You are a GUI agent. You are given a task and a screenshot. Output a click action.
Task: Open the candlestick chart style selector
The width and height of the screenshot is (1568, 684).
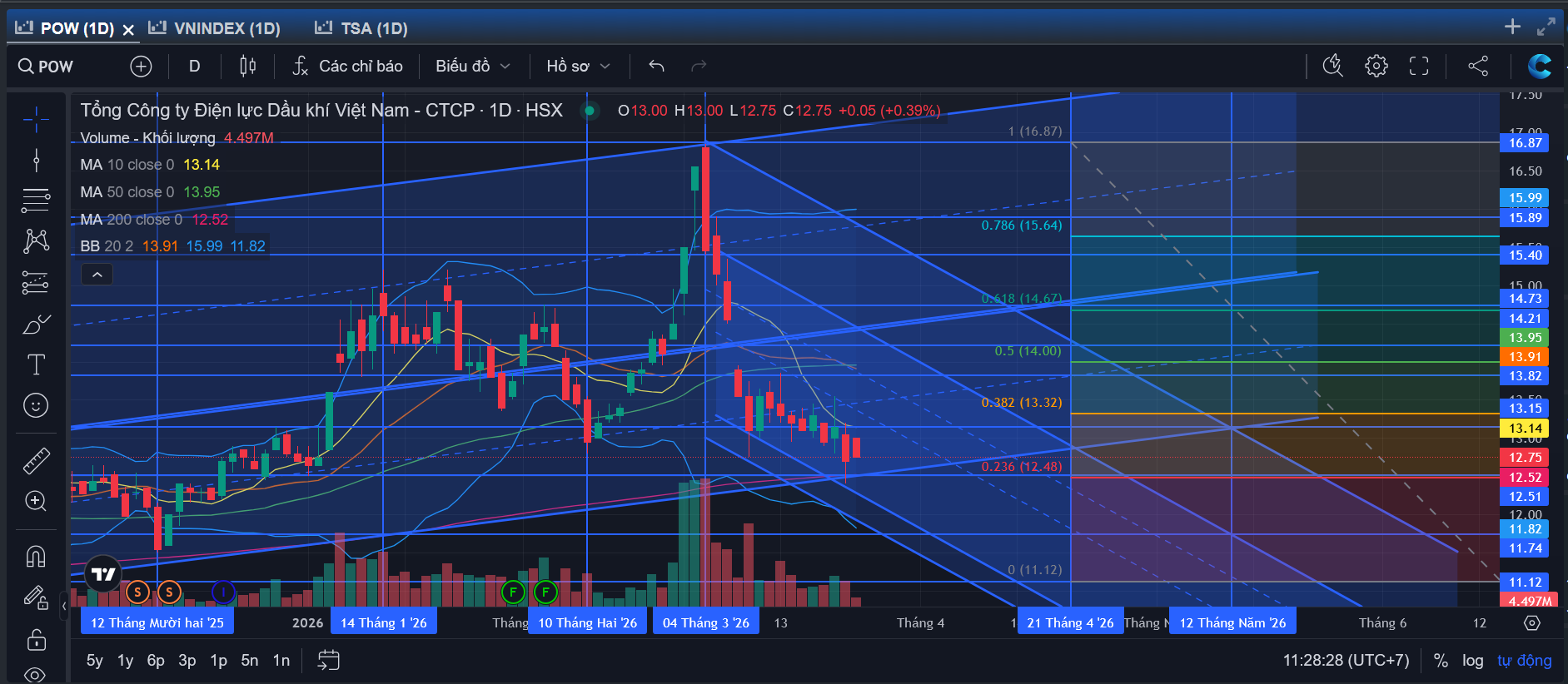click(248, 66)
